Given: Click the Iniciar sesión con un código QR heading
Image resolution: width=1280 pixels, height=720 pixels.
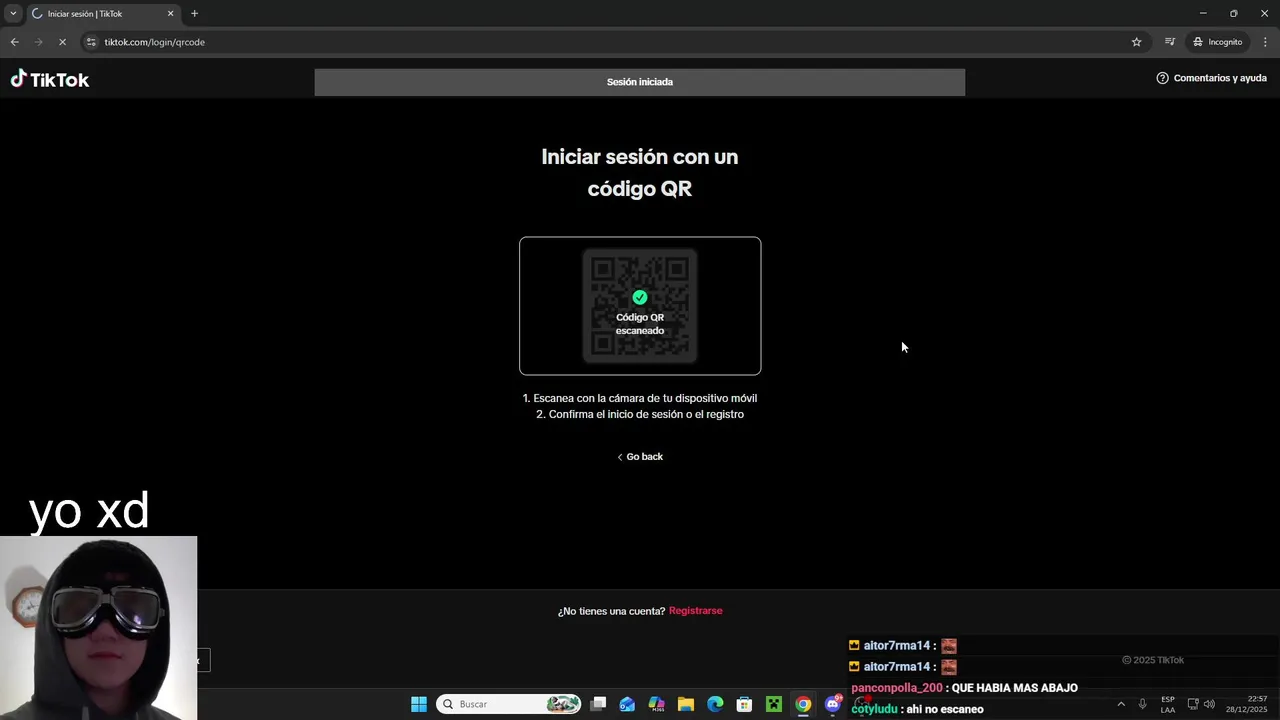Looking at the screenshot, I should click(x=640, y=172).
